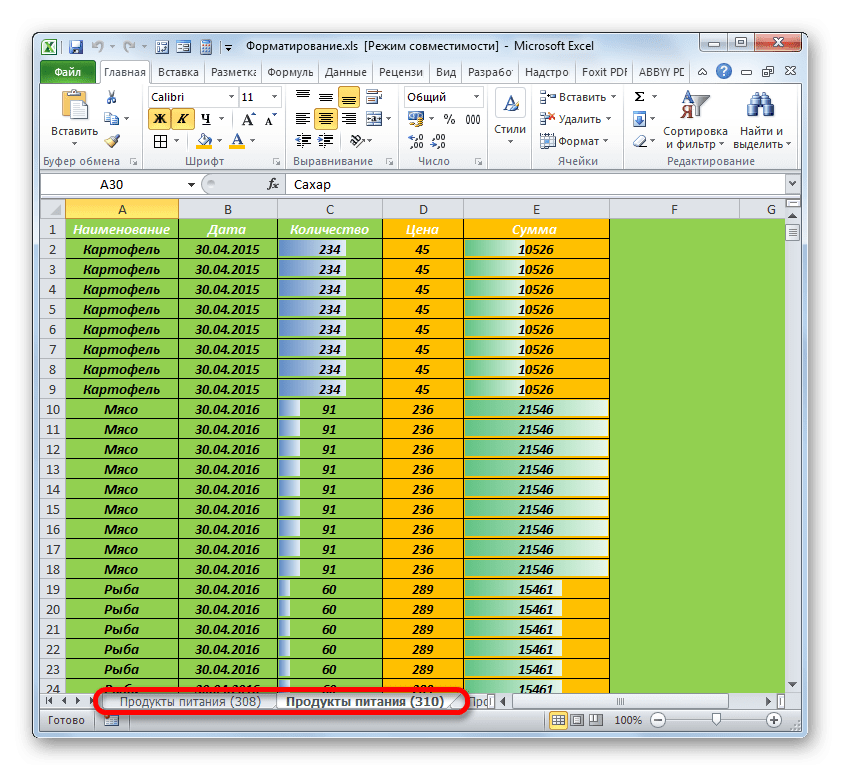This screenshot has width=841, height=771.
Task: Open the Вставить cells dropdown arrow
Action: point(613,97)
